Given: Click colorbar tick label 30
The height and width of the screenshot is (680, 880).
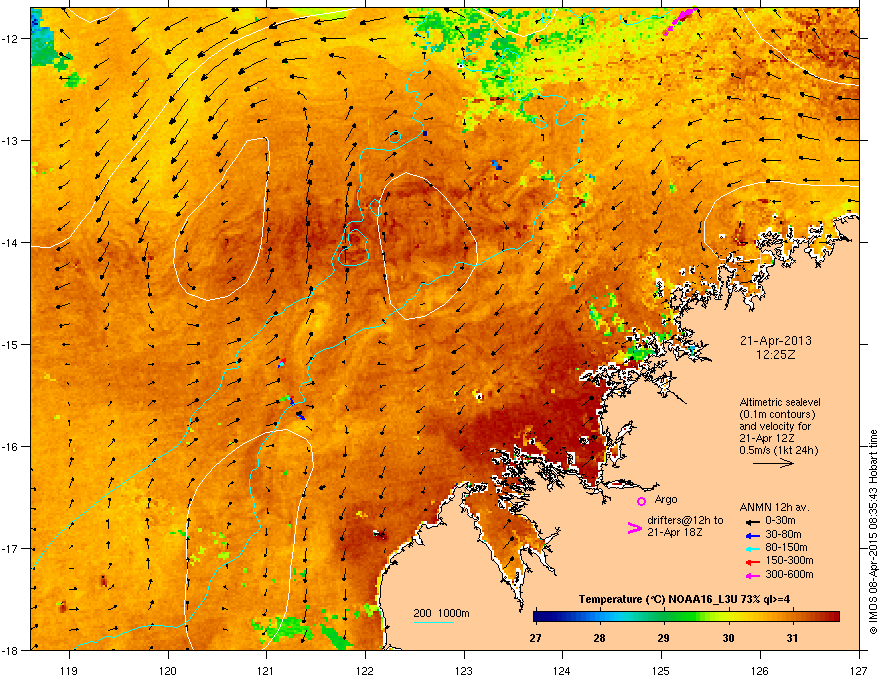Looking at the screenshot, I should [x=728, y=638].
